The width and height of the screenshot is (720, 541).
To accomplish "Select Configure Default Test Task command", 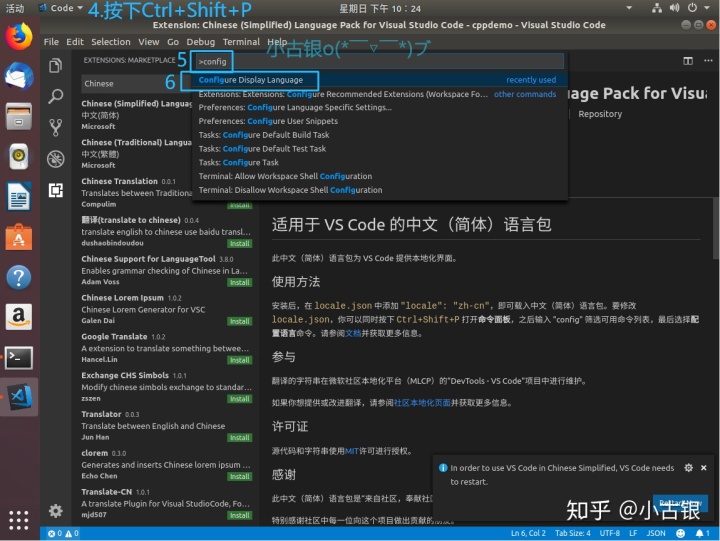I will (x=380, y=149).
